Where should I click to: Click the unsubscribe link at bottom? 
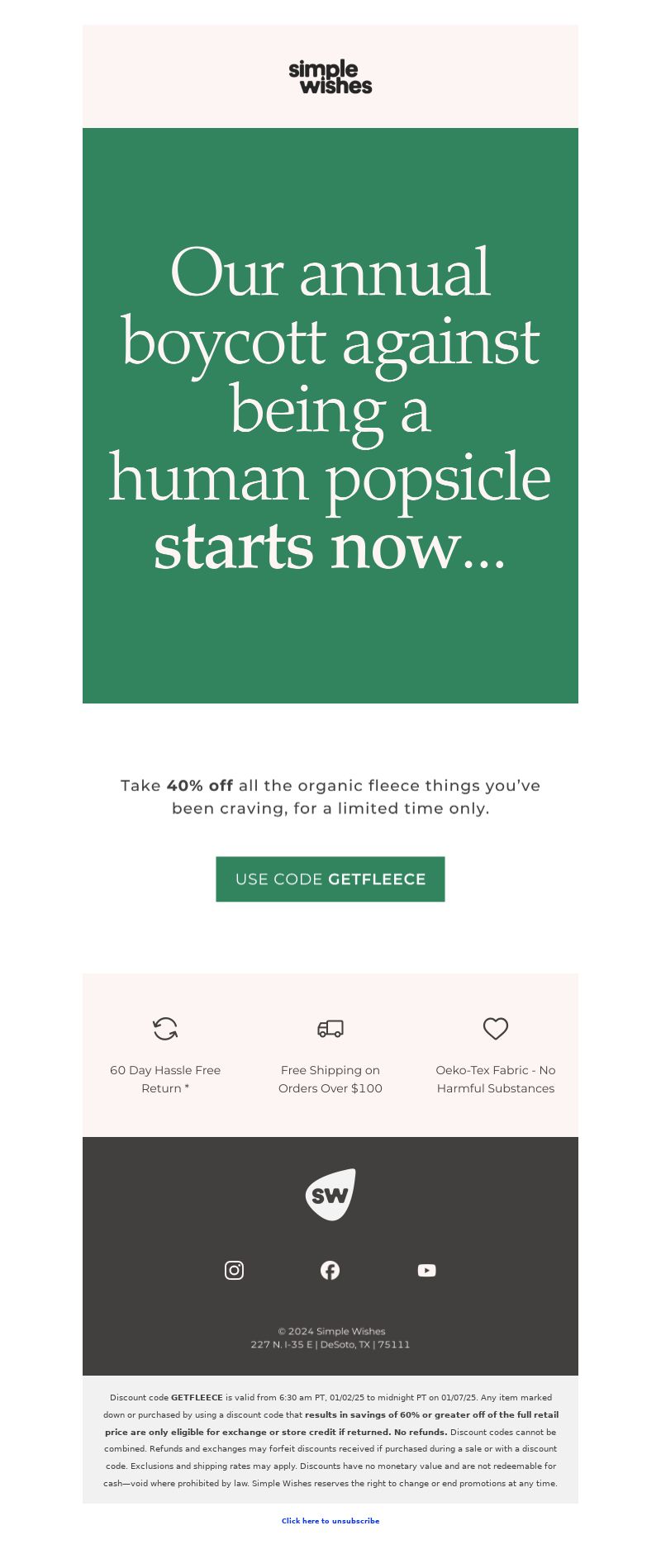click(330, 1520)
